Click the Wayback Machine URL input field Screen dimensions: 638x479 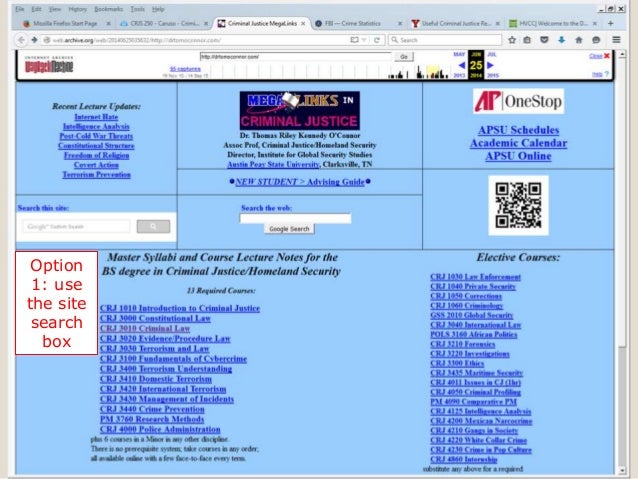click(295, 57)
